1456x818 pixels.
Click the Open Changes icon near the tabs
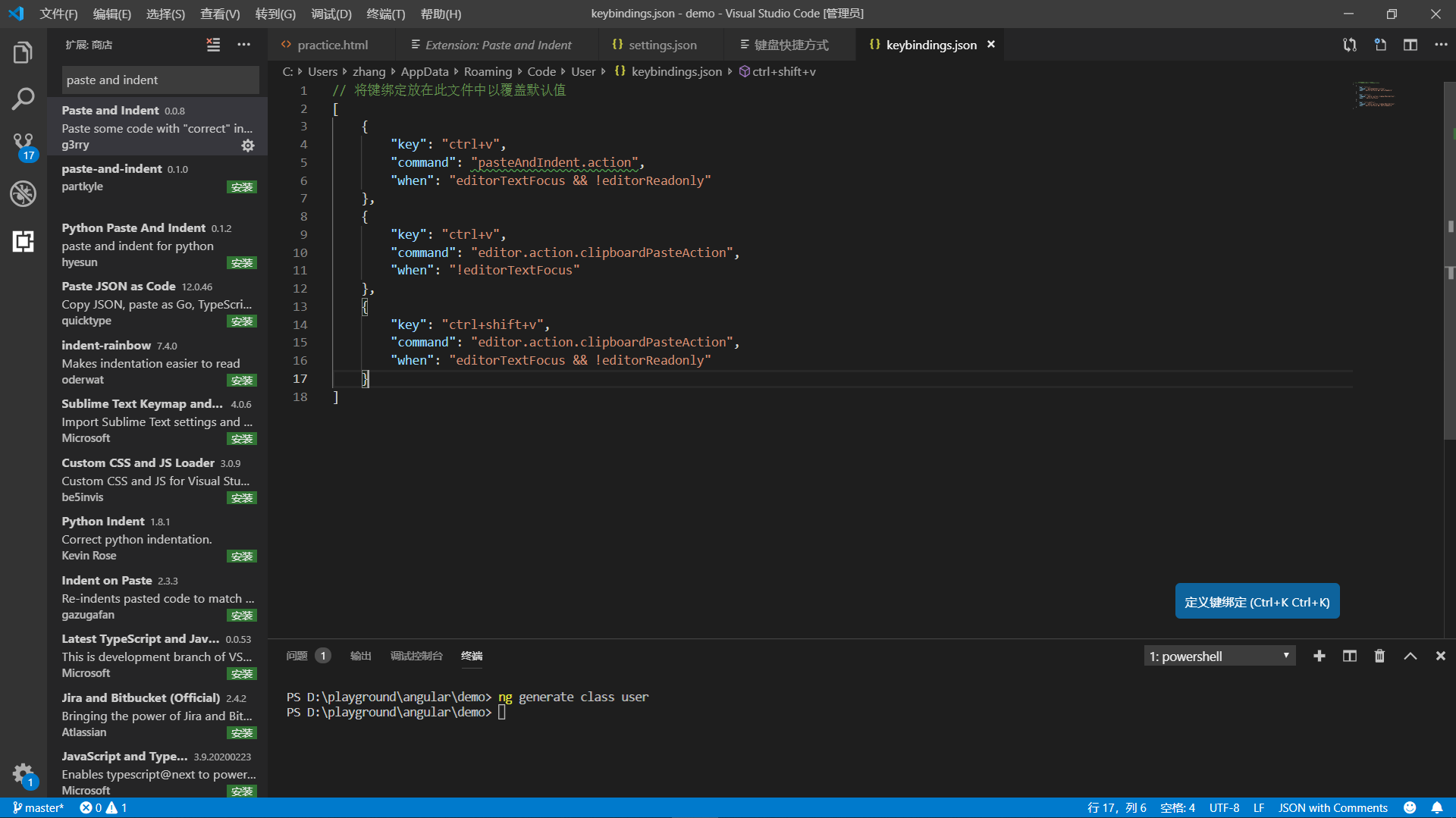click(1350, 45)
